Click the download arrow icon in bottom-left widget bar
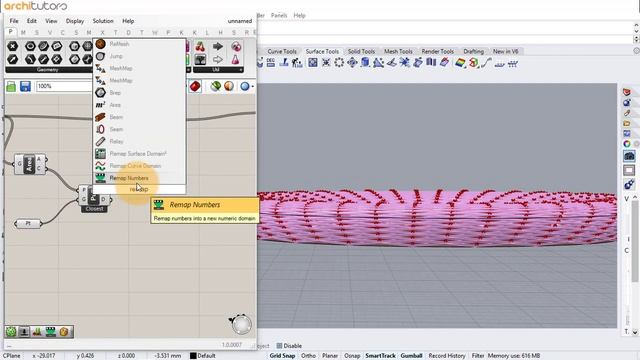The image size is (640, 360). (x=24, y=332)
